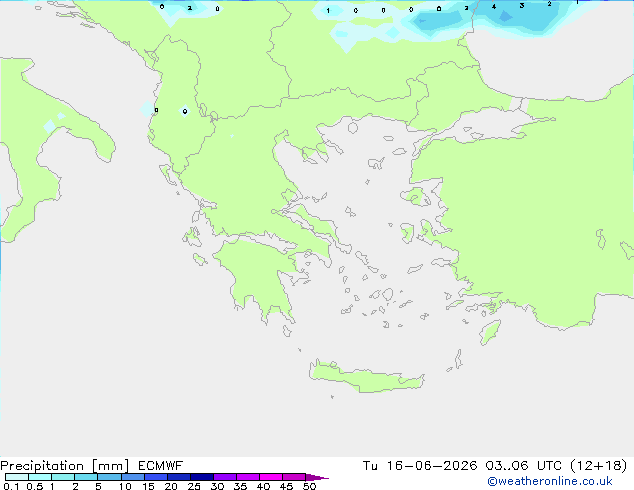Pick the magenta legend swatch above 40
This screenshot has height=490, width=634.
[271, 477]
